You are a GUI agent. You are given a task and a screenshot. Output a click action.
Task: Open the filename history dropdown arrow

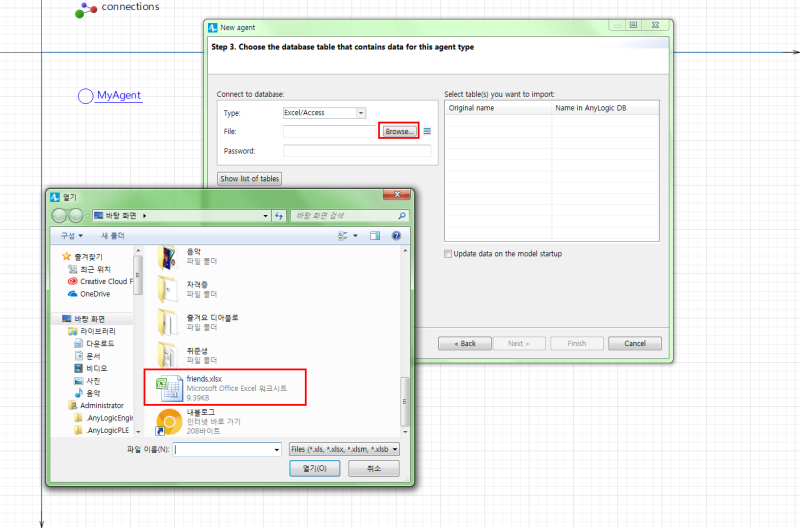(x=277, y=449)
